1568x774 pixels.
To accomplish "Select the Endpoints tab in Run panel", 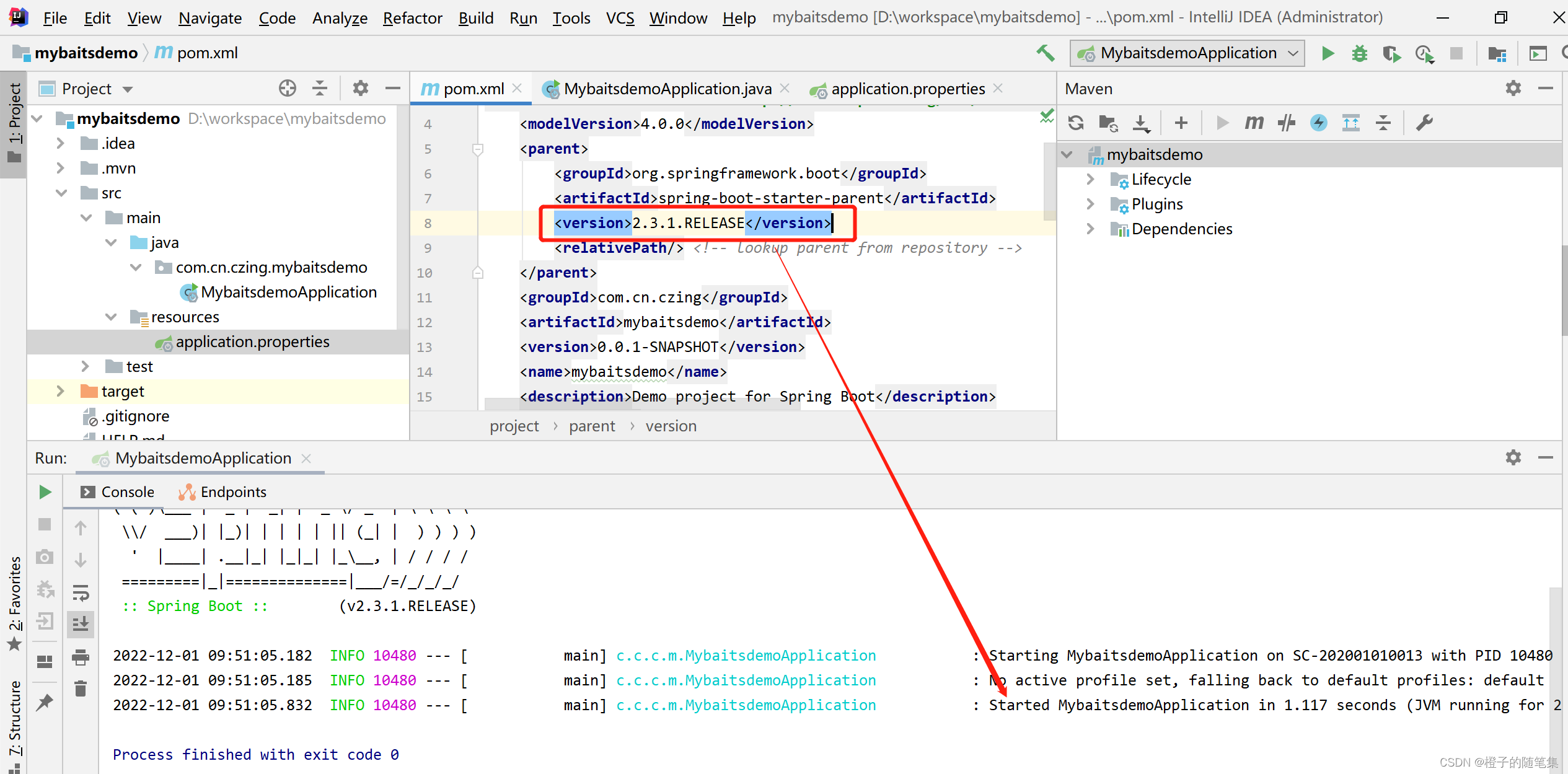I will tap(223, 492).
